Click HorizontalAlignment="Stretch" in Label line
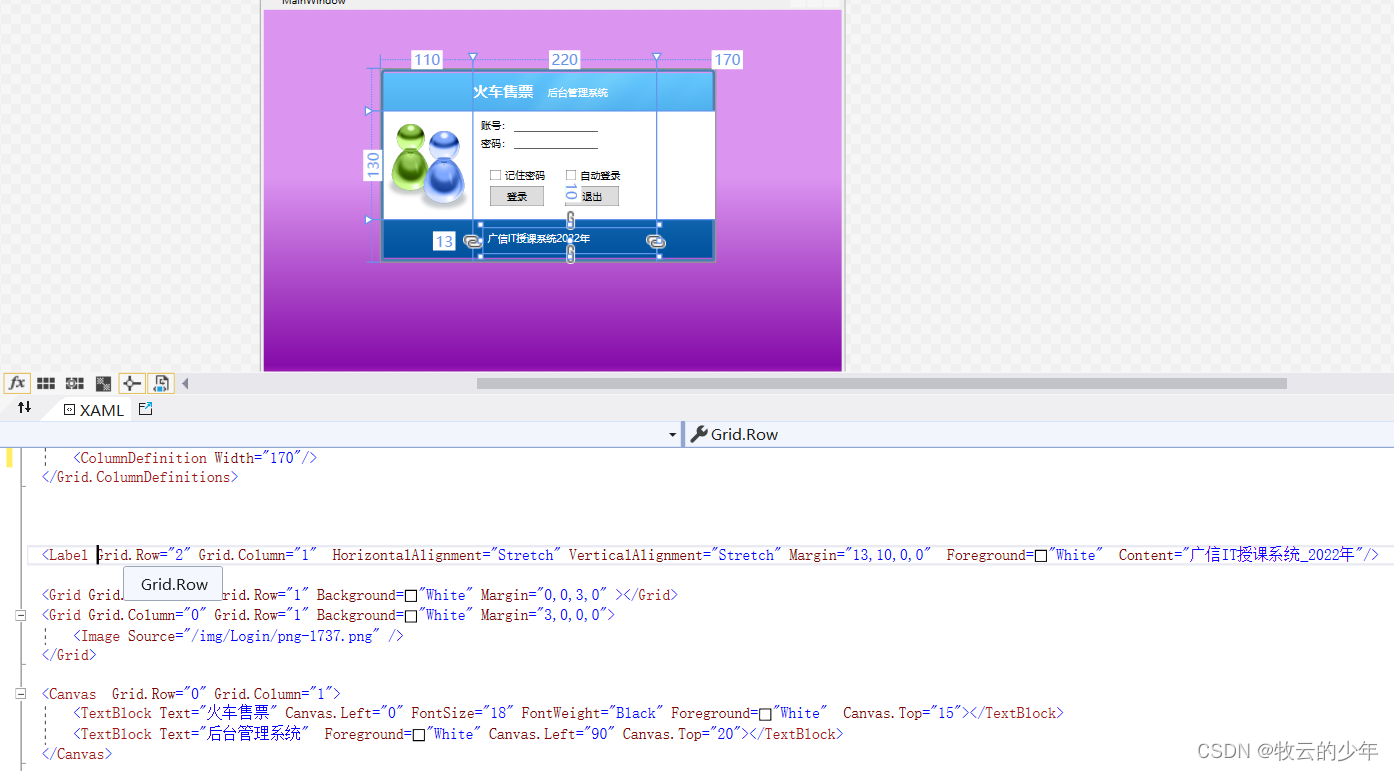The width and height of the screenshot is (1394, 771). pyautogui.click(x=446, y=555)
